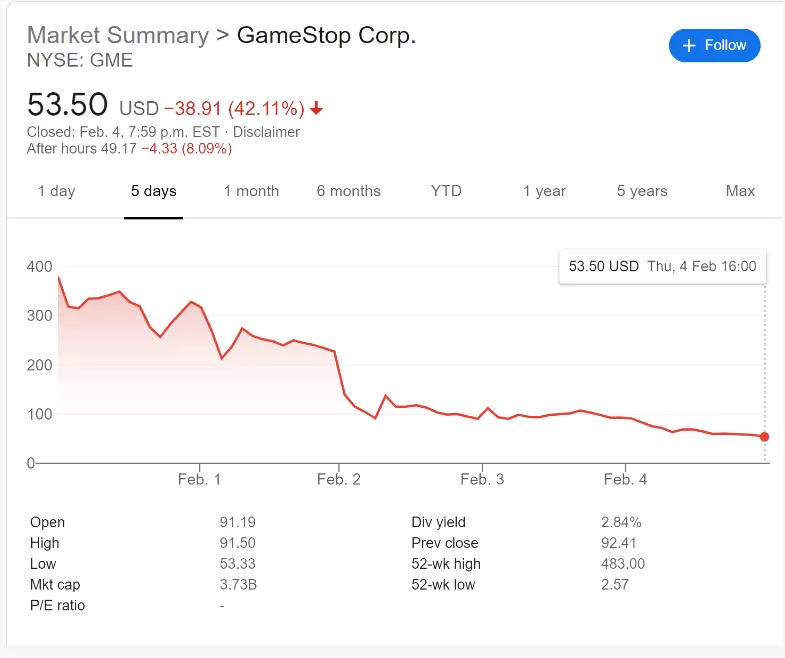Click the Feb. 1 axis label
Viewport: 785px width, 658px height.
tap(199, 479)
